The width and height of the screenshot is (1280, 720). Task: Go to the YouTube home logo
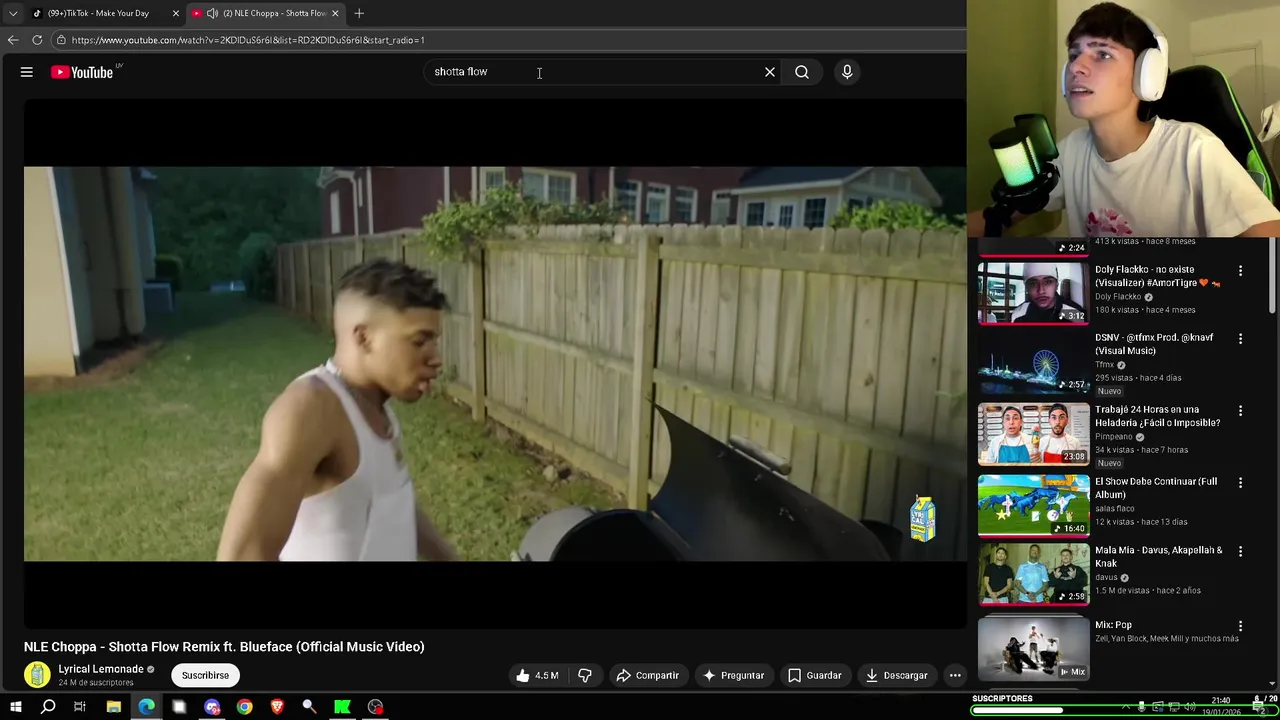click(82, 72)
